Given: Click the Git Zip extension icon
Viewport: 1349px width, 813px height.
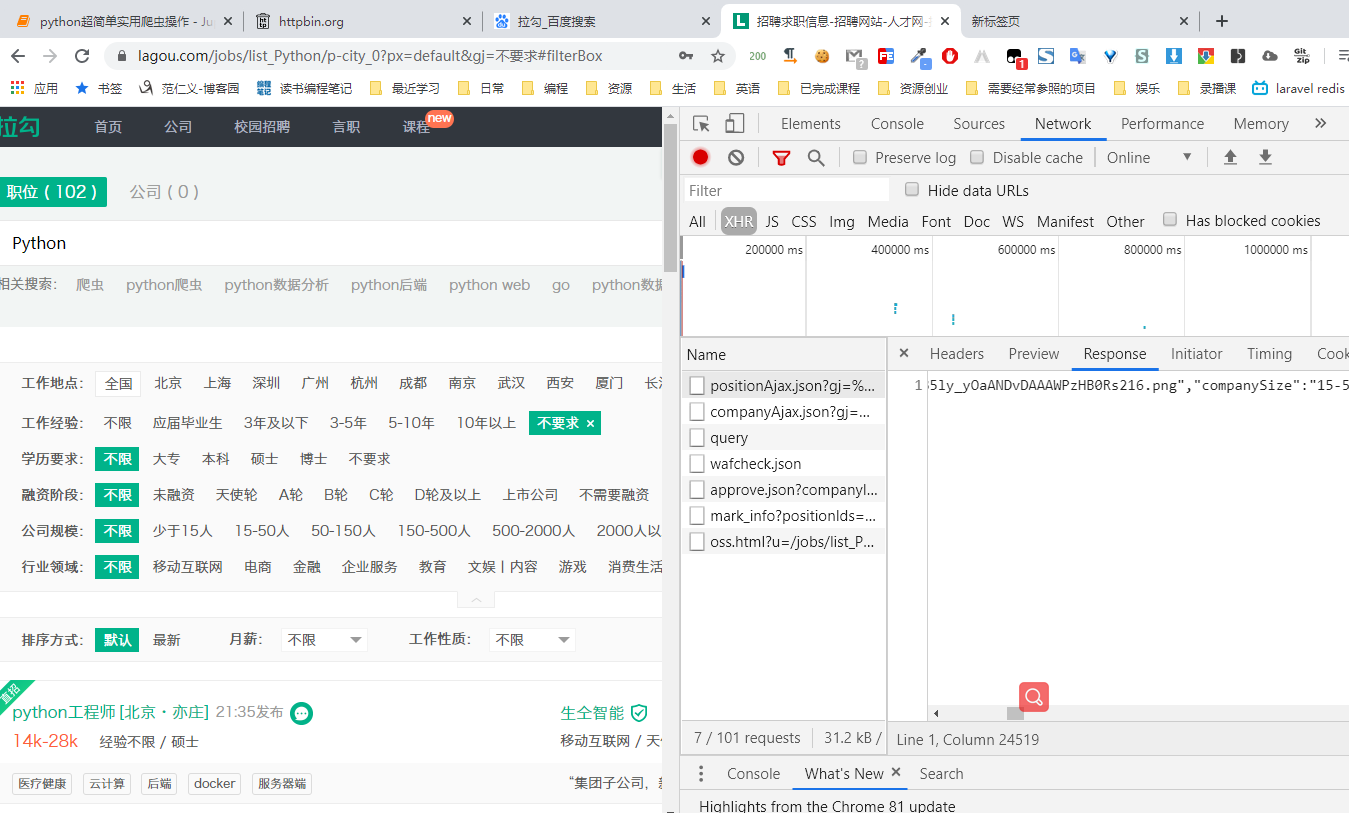Looking at the screenshot, I should [1301, 56].
